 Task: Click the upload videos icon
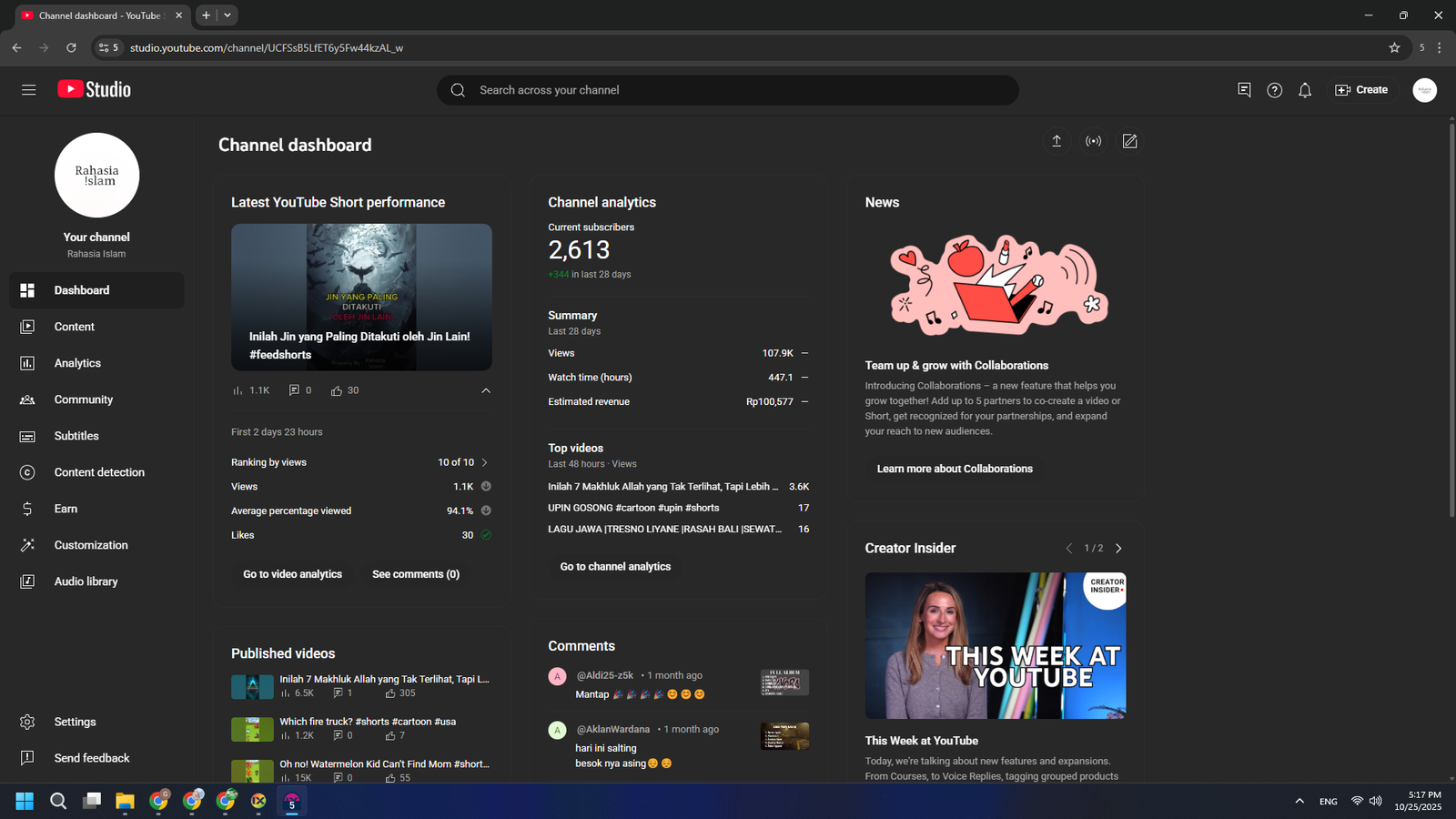point(1057,141)
